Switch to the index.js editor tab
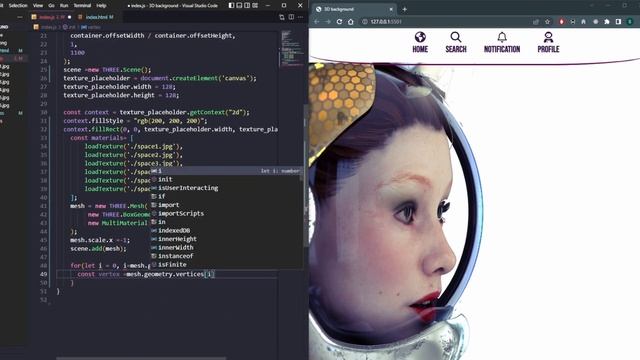The width and height of the screenshot is (640, 360). coord(51,17)
